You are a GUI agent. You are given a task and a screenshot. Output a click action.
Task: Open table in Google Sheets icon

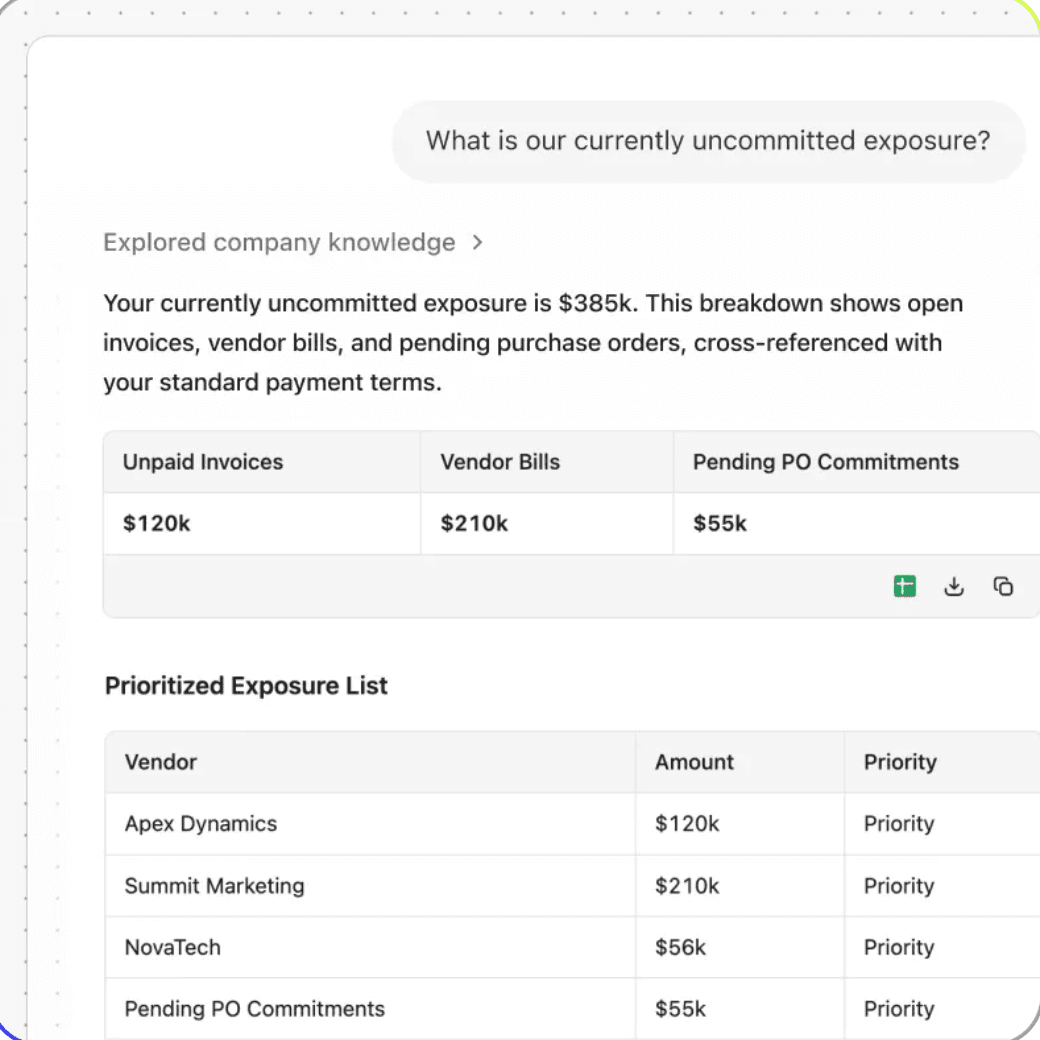coord(905,586)
